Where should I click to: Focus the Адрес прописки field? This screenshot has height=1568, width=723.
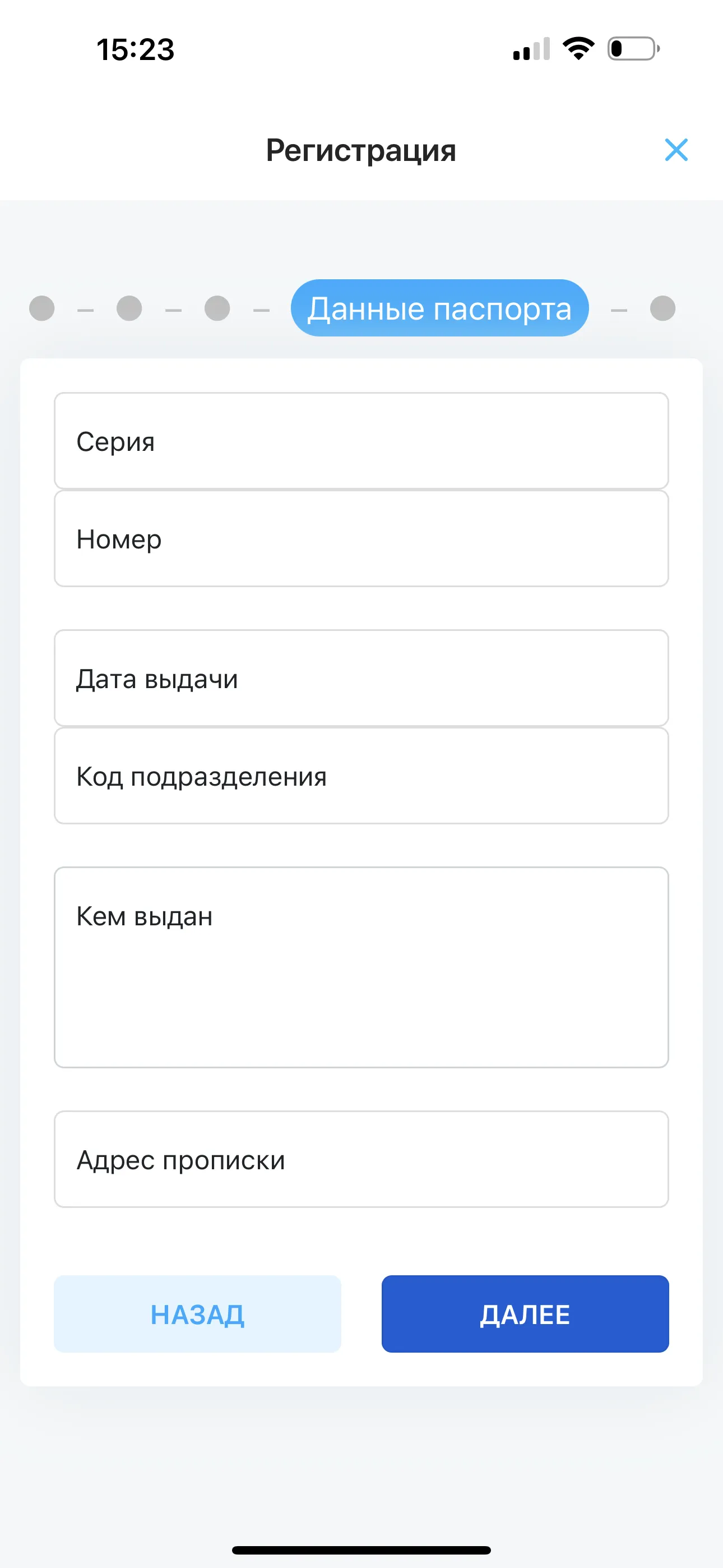tap(361, 1160)
